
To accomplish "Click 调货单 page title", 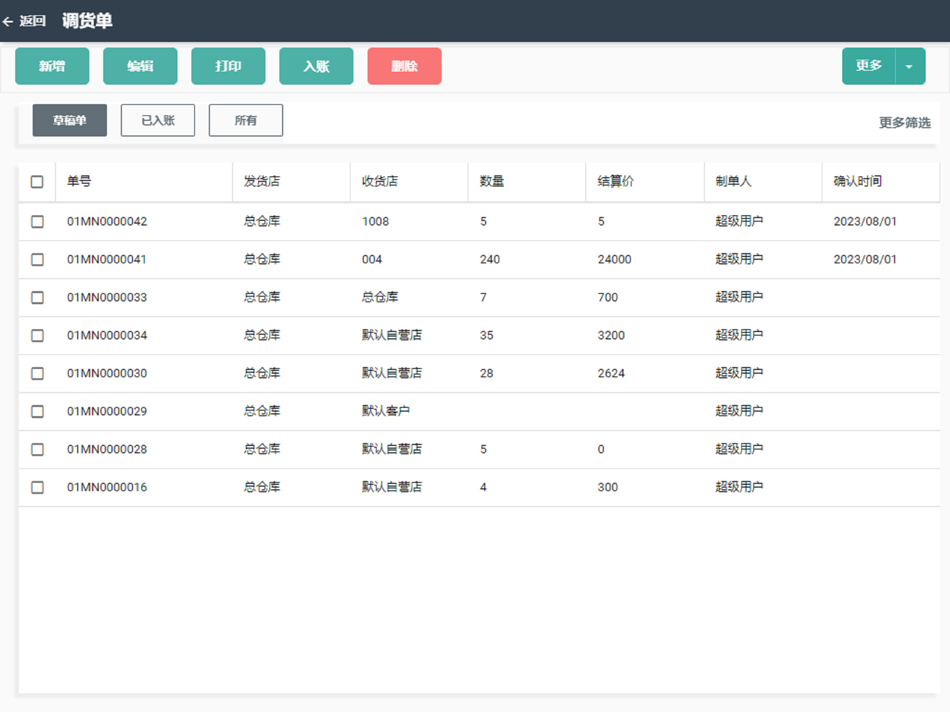I will tap(87, 21).
